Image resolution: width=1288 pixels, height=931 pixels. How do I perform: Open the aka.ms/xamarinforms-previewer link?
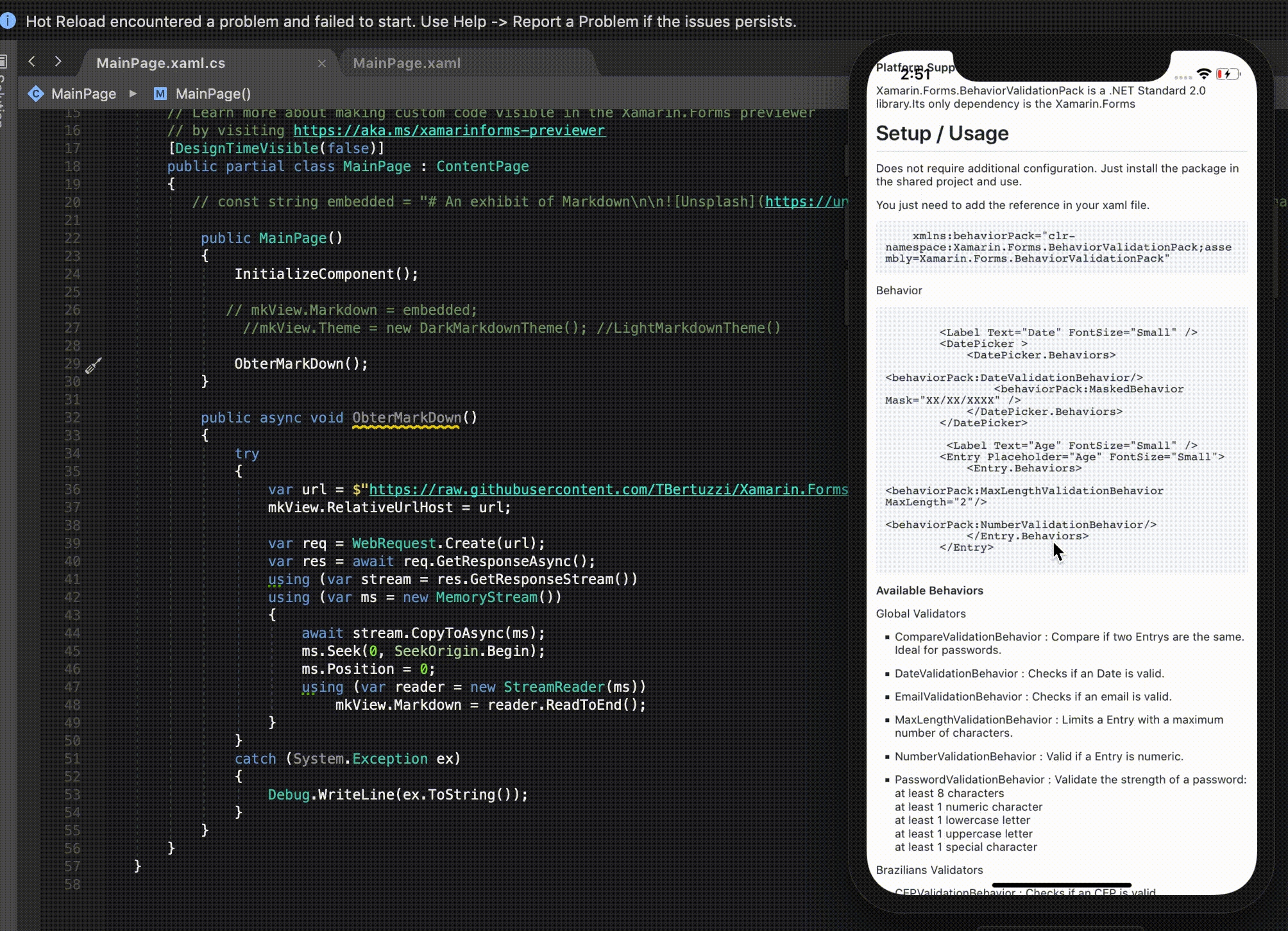click(x=449, y=130)
